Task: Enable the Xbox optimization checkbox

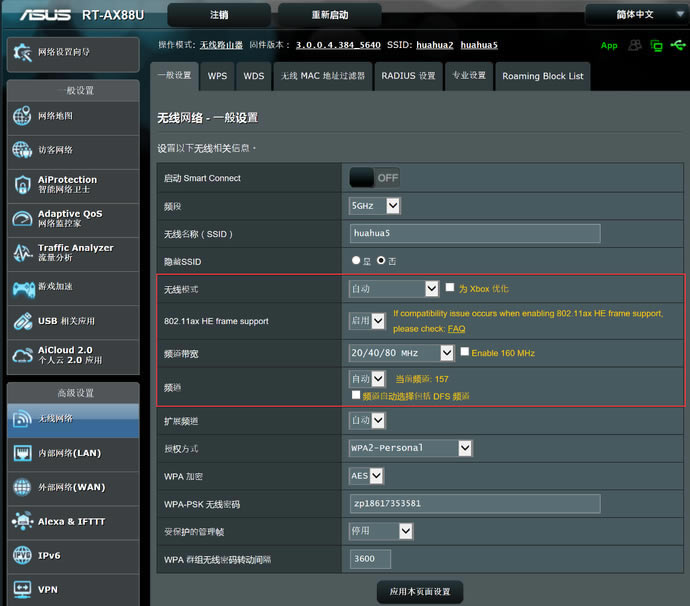Action: 450,288
